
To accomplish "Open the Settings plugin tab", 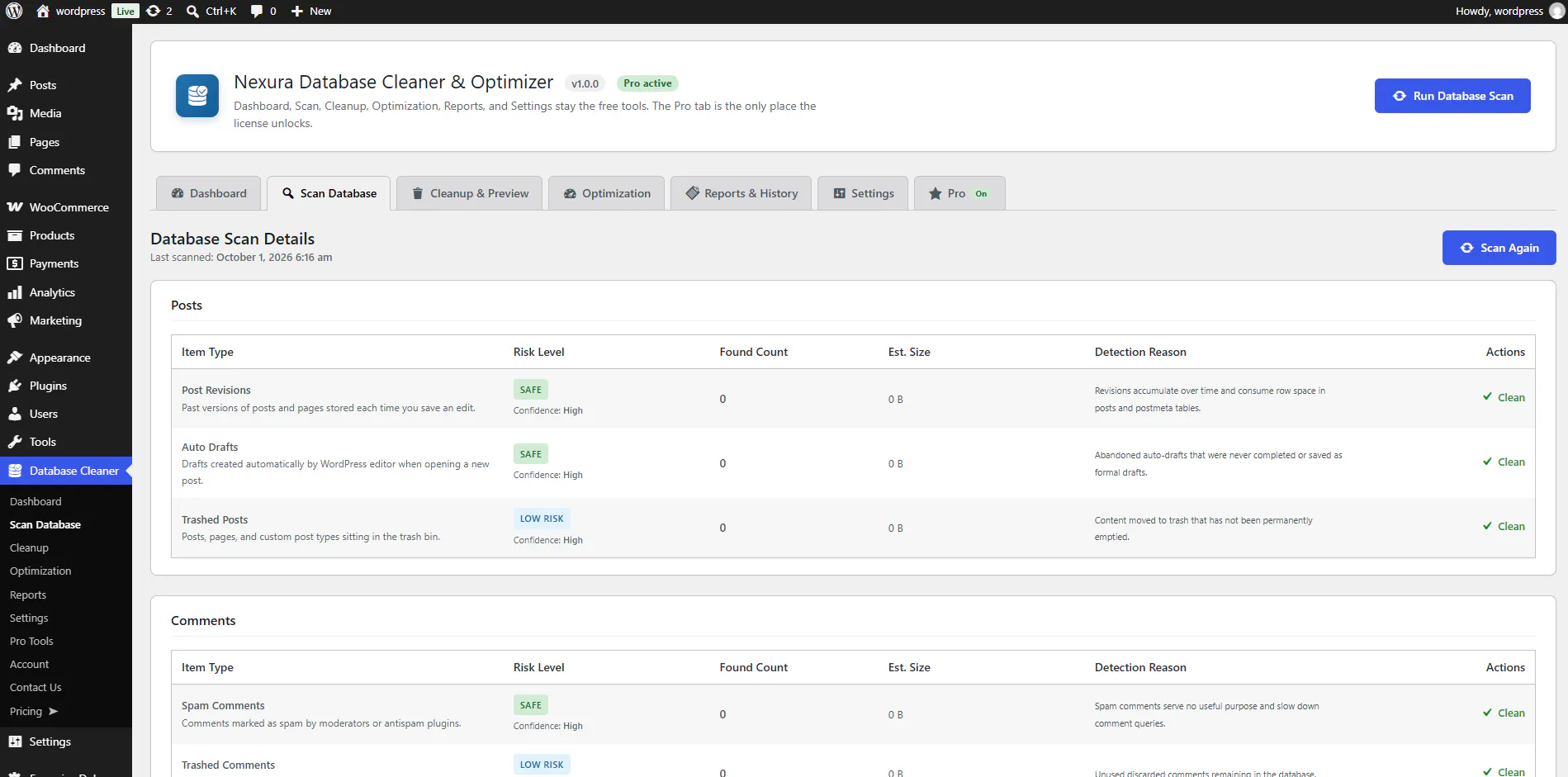I will pos(864,193).
